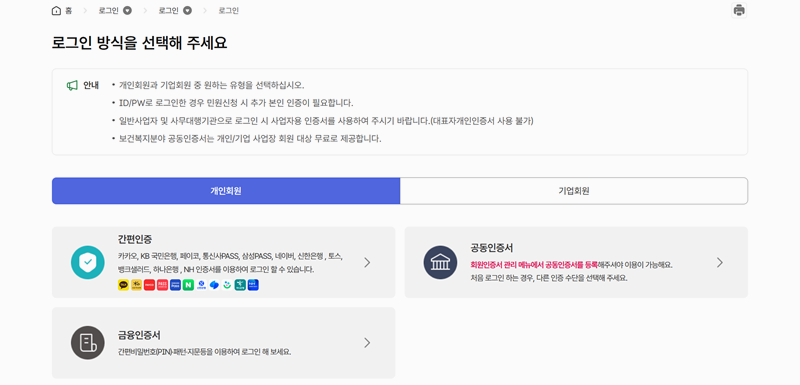Click notice line starting 일반사업자 및 사무대행기관
The height and width of the screenshot is (385, 800).
[326, 121]
